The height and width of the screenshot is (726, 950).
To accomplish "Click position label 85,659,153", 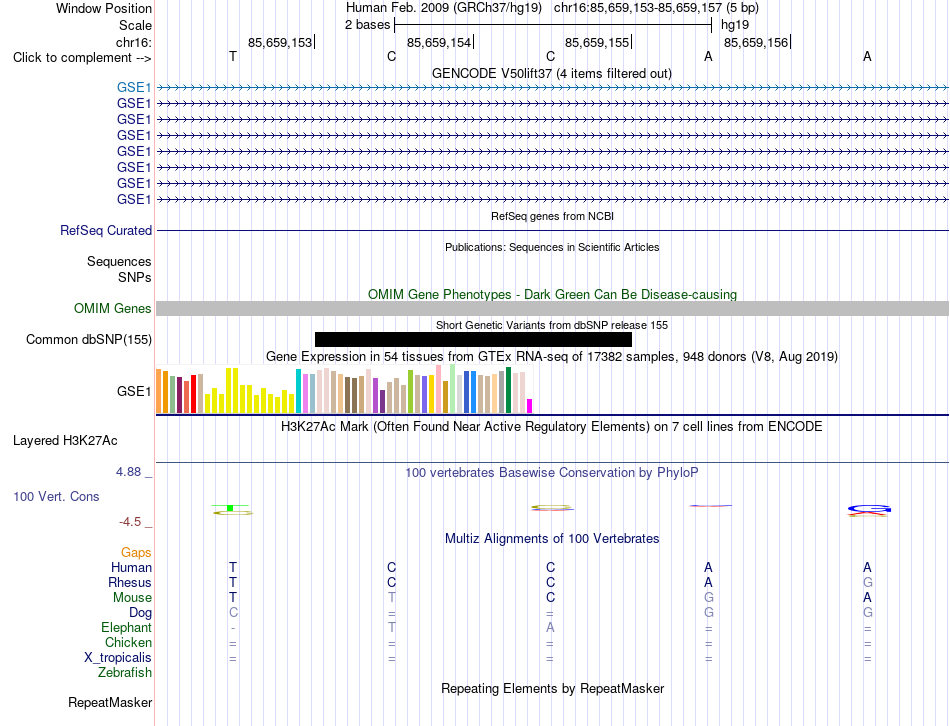I will click(280, 42).
